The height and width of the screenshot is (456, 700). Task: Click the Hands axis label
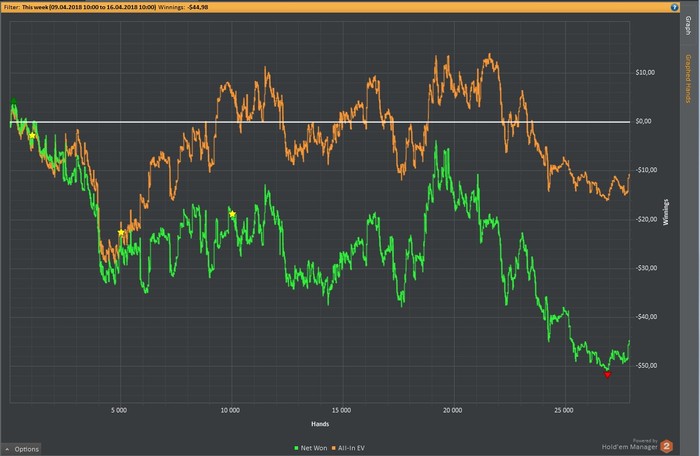click(320, 424)
